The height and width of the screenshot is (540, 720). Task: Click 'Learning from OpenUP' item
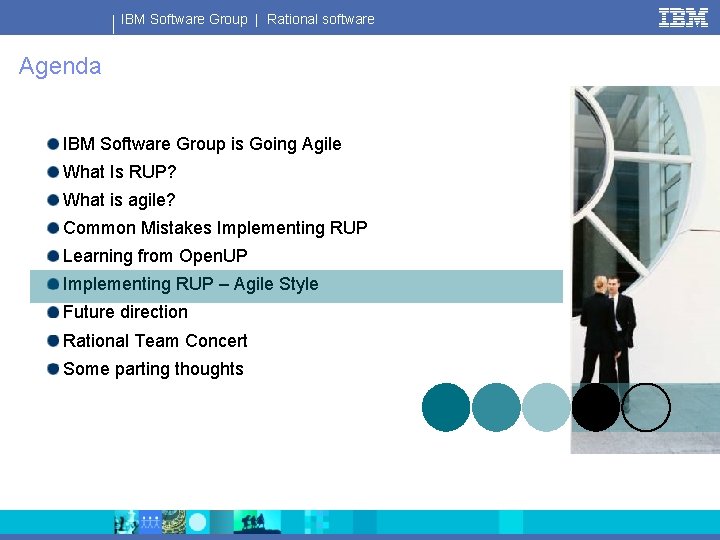pyautogui.click(x=155, y=256)
